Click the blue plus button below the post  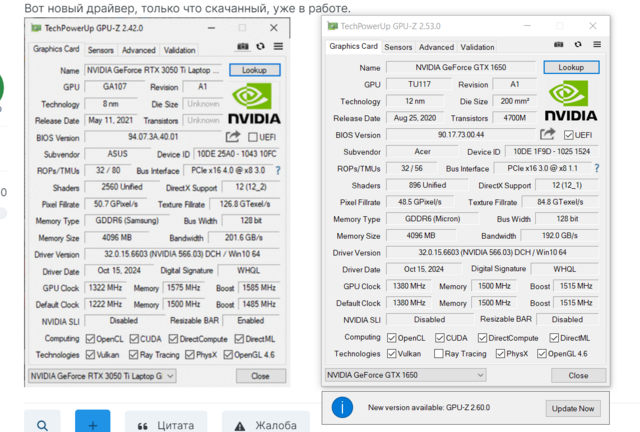tap(92, 426)
